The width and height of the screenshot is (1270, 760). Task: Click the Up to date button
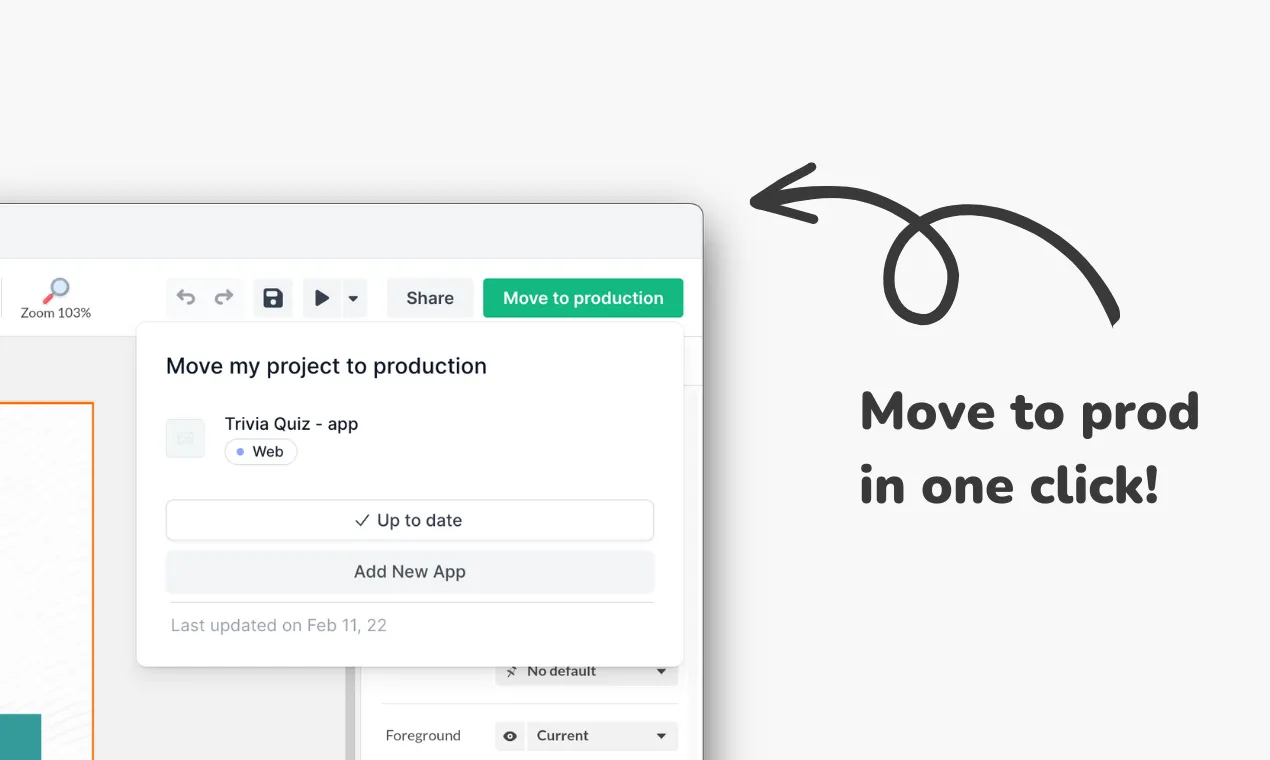point(409,520)
